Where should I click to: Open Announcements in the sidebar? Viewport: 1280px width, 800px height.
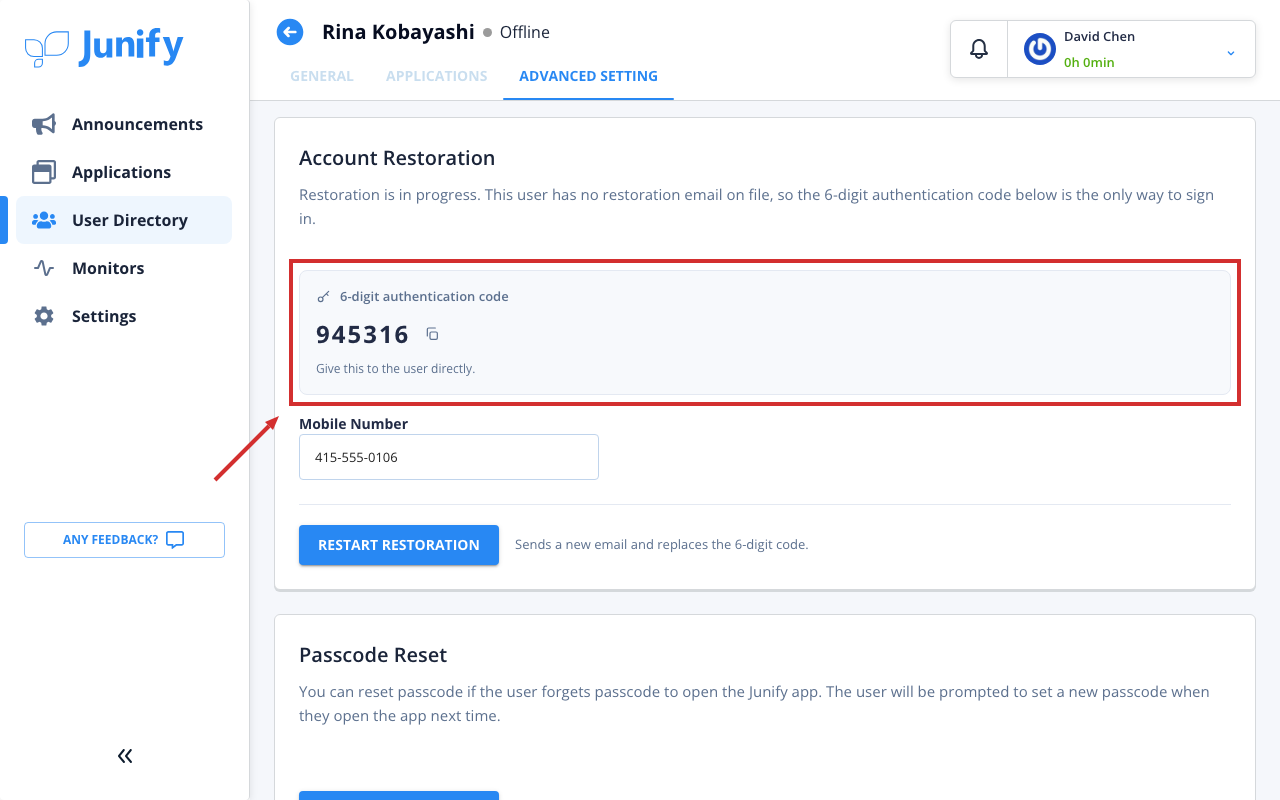tap(124, 124)
